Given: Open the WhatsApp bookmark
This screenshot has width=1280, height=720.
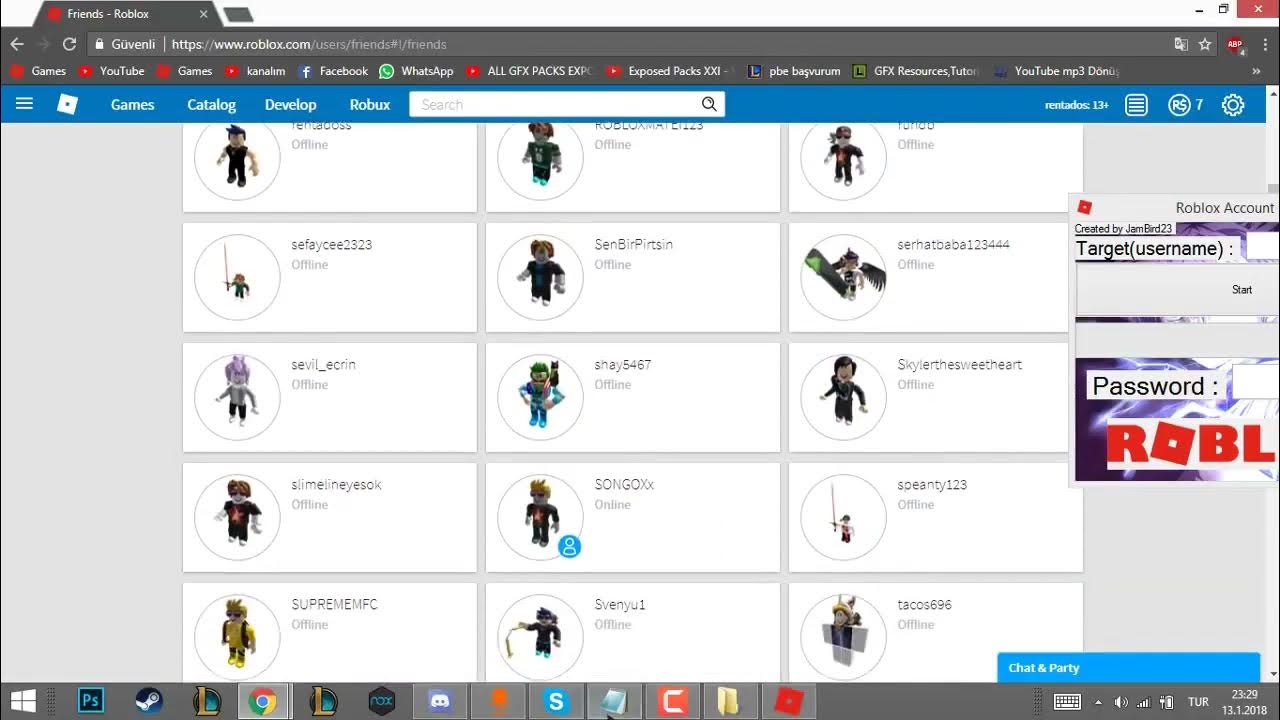Looking at the screenshot, I should coord(417,71).
